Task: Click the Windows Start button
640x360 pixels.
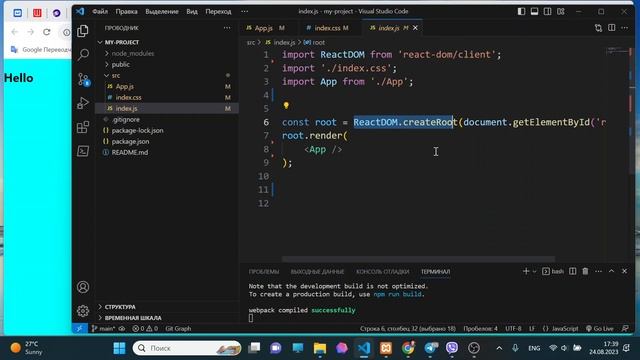Action: pos(119,348)
